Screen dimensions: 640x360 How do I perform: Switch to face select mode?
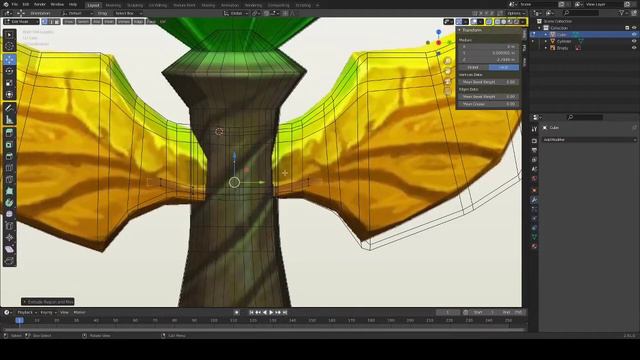click(57, 21)
